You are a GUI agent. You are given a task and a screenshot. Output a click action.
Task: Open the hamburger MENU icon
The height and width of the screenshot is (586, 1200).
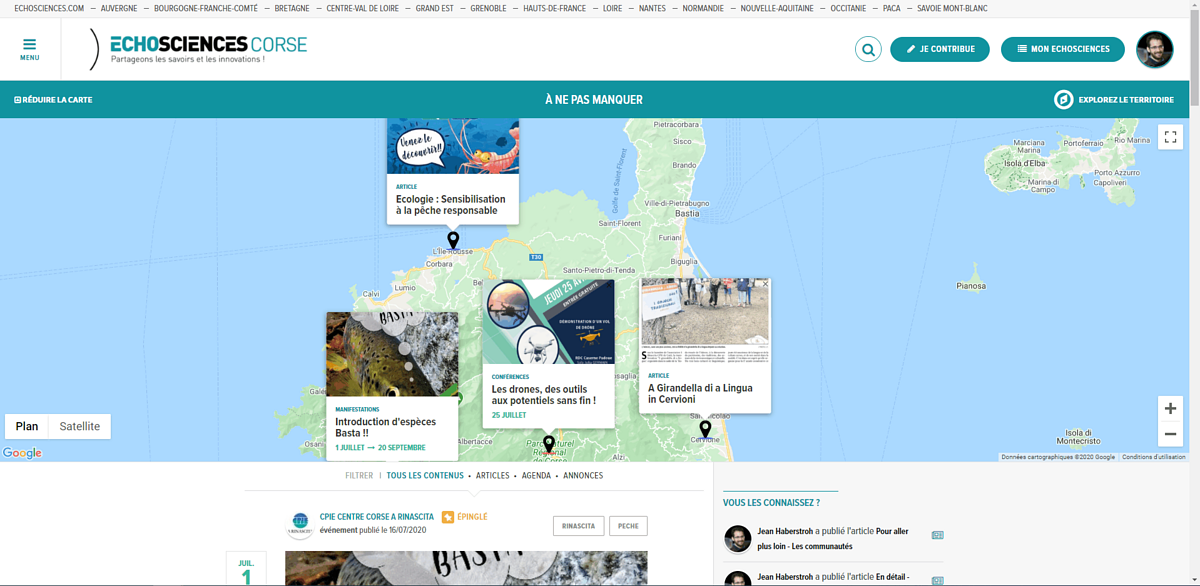tap(29, 49)
